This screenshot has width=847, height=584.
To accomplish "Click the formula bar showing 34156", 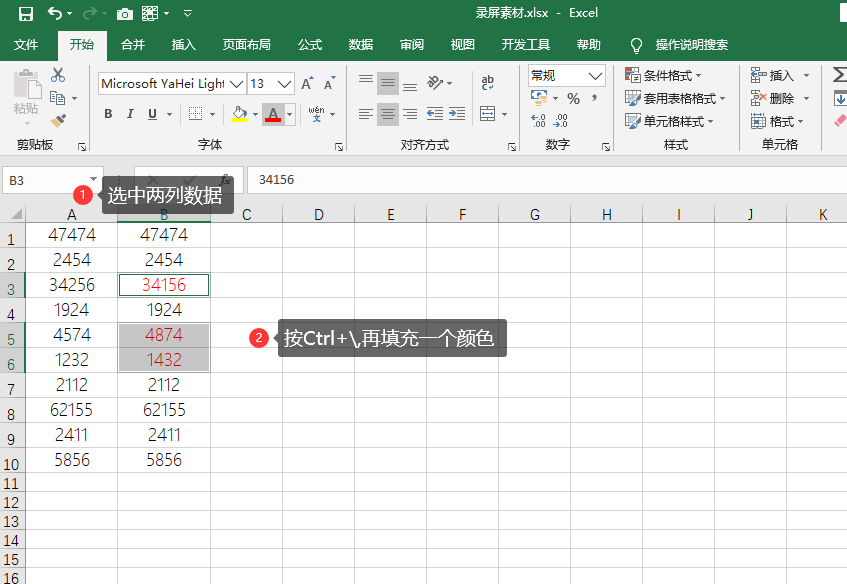I will pos(547,180).
